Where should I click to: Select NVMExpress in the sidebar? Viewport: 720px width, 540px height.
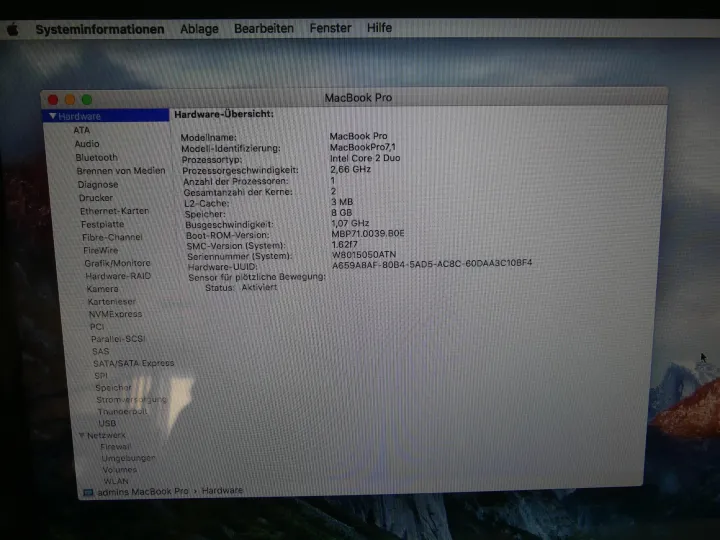point(115,314)
